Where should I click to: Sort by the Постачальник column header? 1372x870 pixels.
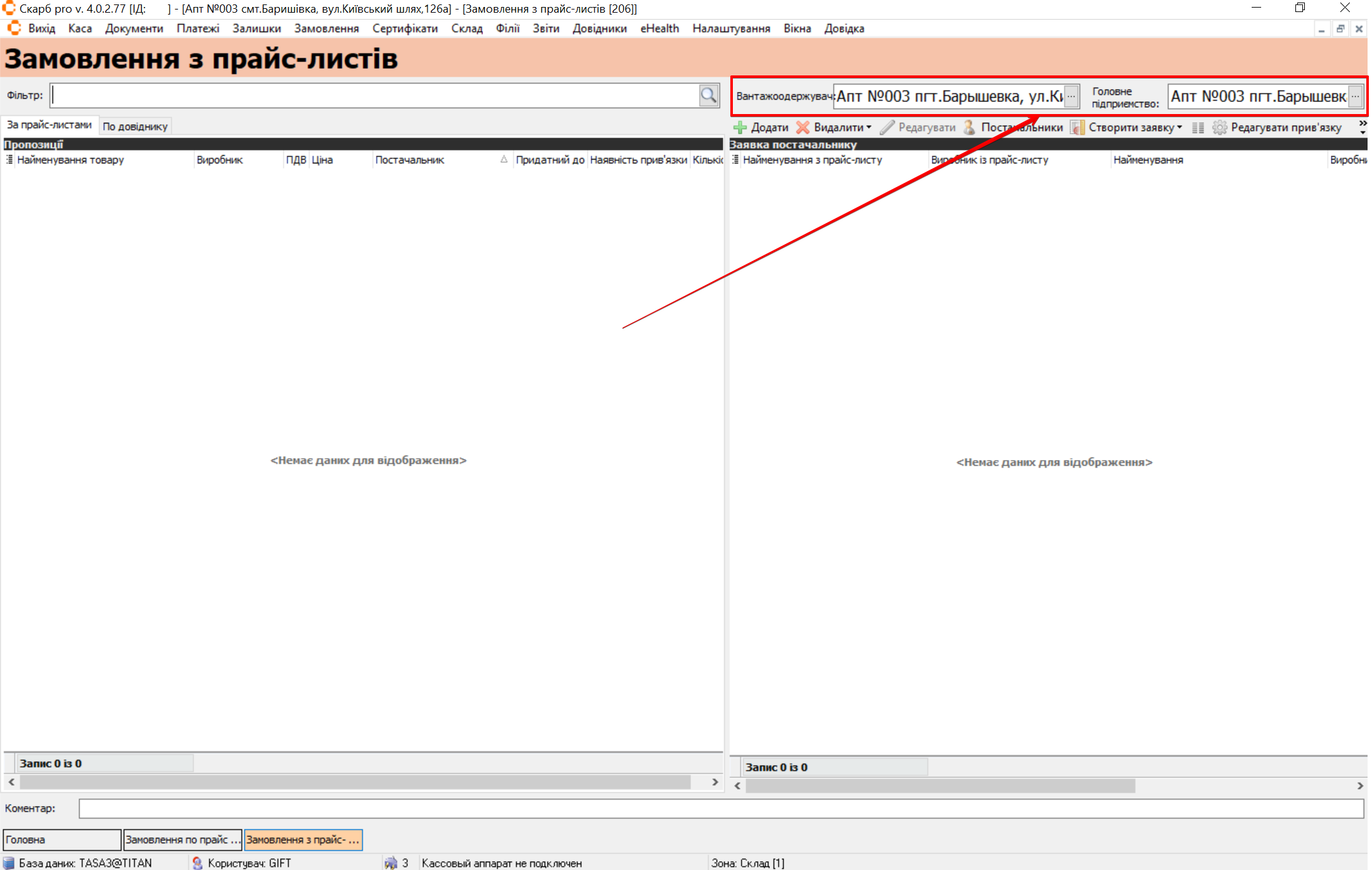410,160
